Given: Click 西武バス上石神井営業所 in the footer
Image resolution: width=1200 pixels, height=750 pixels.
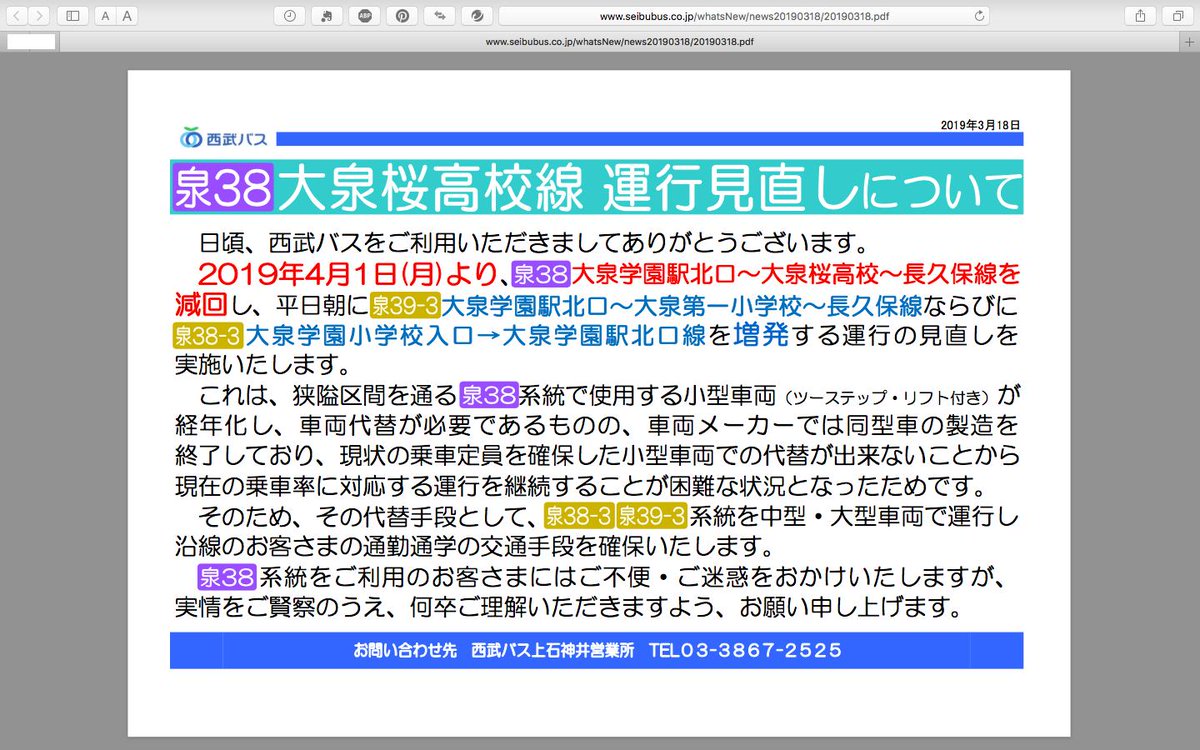Looking at the screenshot, I should (553, 651).
